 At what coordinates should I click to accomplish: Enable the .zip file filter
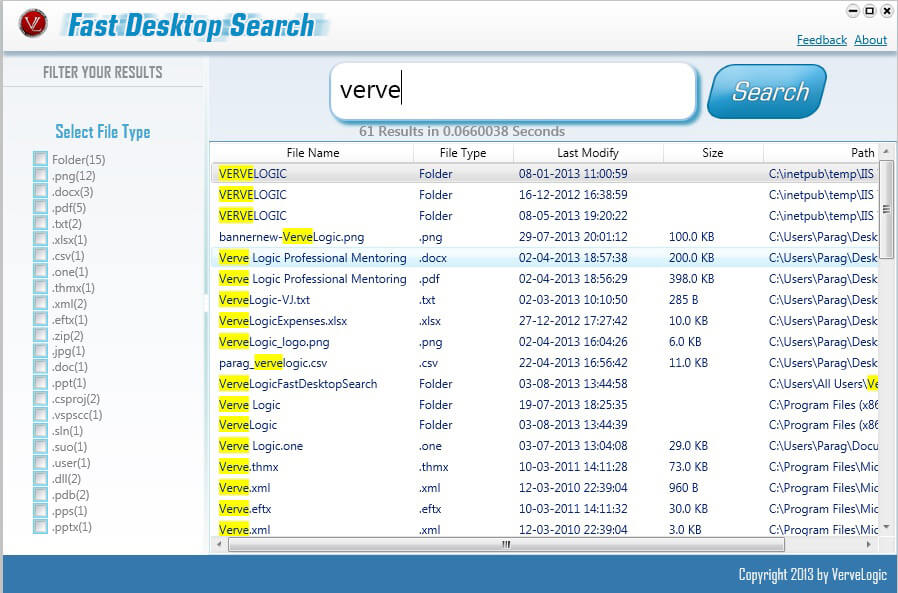point(40,335)
